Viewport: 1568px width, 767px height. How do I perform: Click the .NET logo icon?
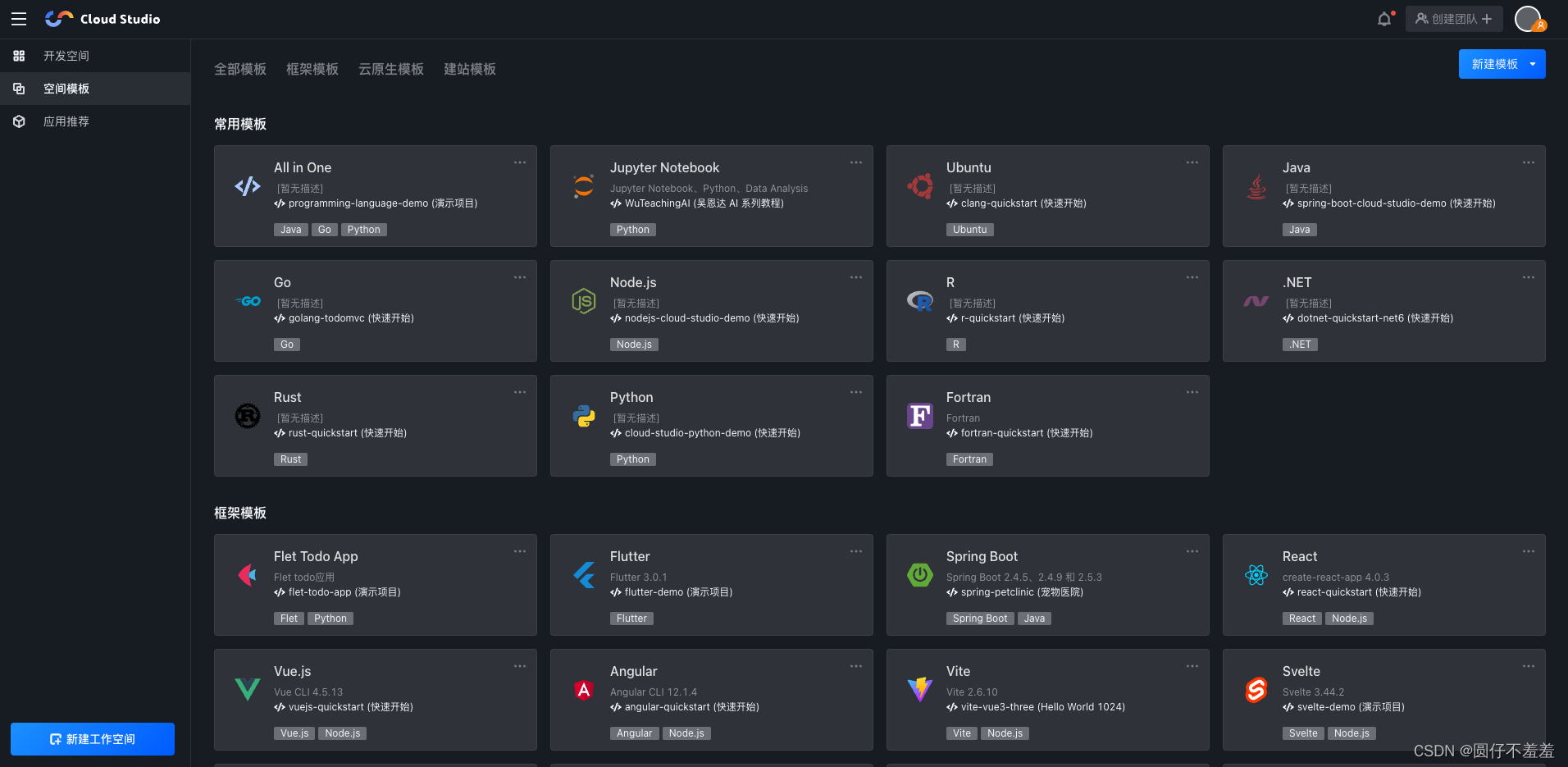tap(1256, 301)
